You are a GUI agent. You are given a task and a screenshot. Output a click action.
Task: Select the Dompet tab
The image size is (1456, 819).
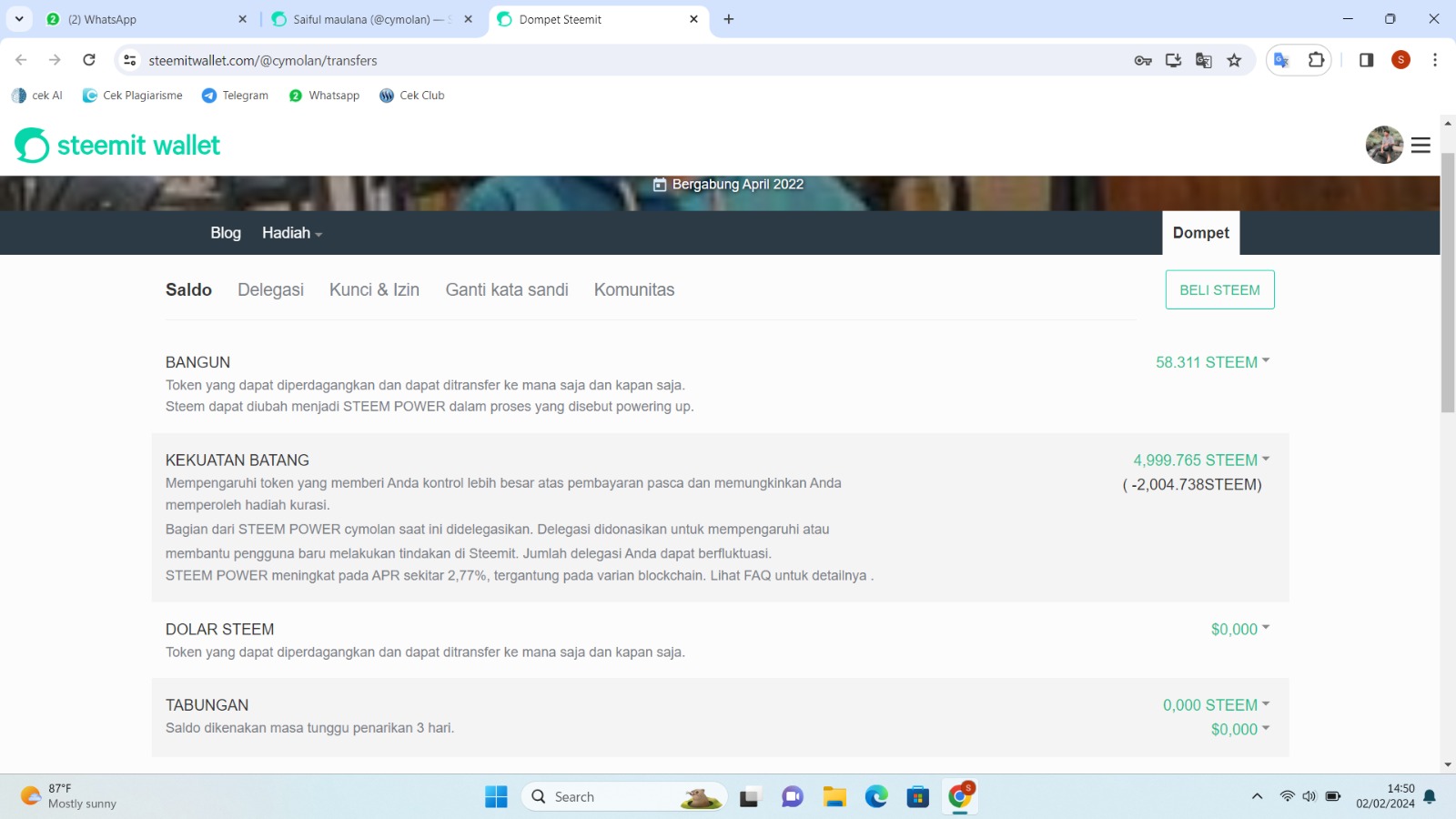click(x=1201, y=233)
